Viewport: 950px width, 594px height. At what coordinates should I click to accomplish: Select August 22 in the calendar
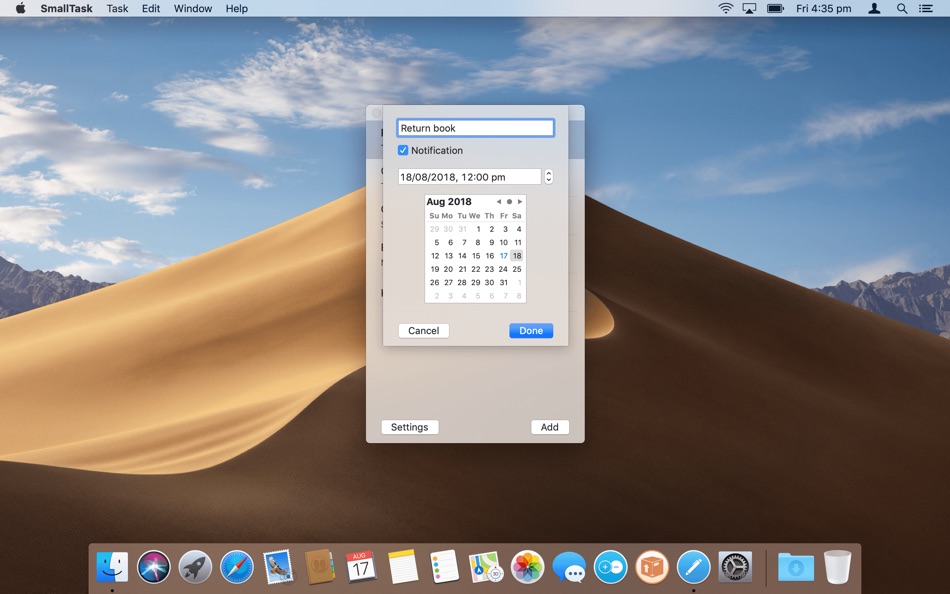pos(476,269)
